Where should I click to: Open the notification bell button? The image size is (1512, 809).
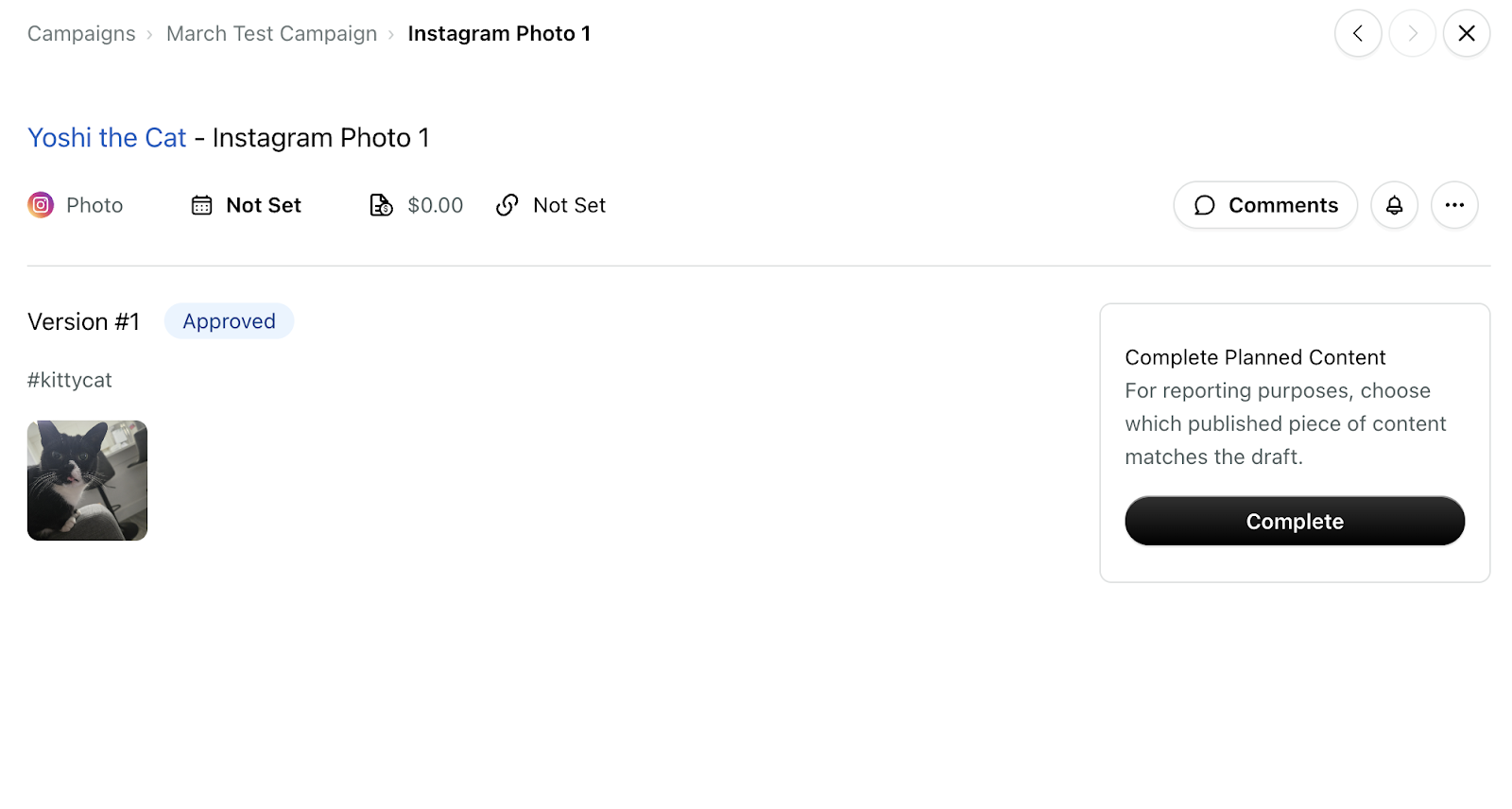click(x=1394, y=205)
